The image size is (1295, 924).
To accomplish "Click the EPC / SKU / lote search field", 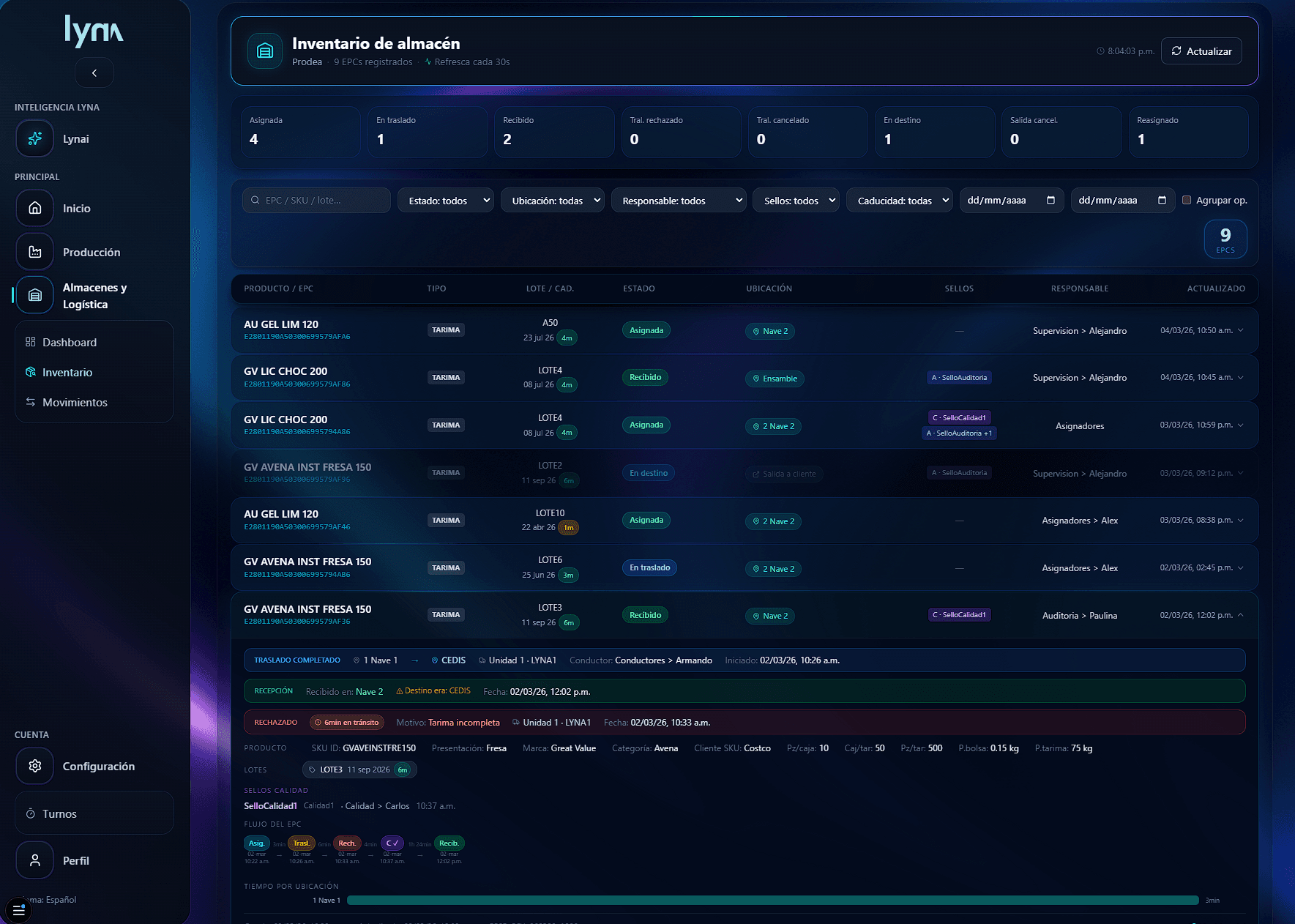I will (316, 199).
